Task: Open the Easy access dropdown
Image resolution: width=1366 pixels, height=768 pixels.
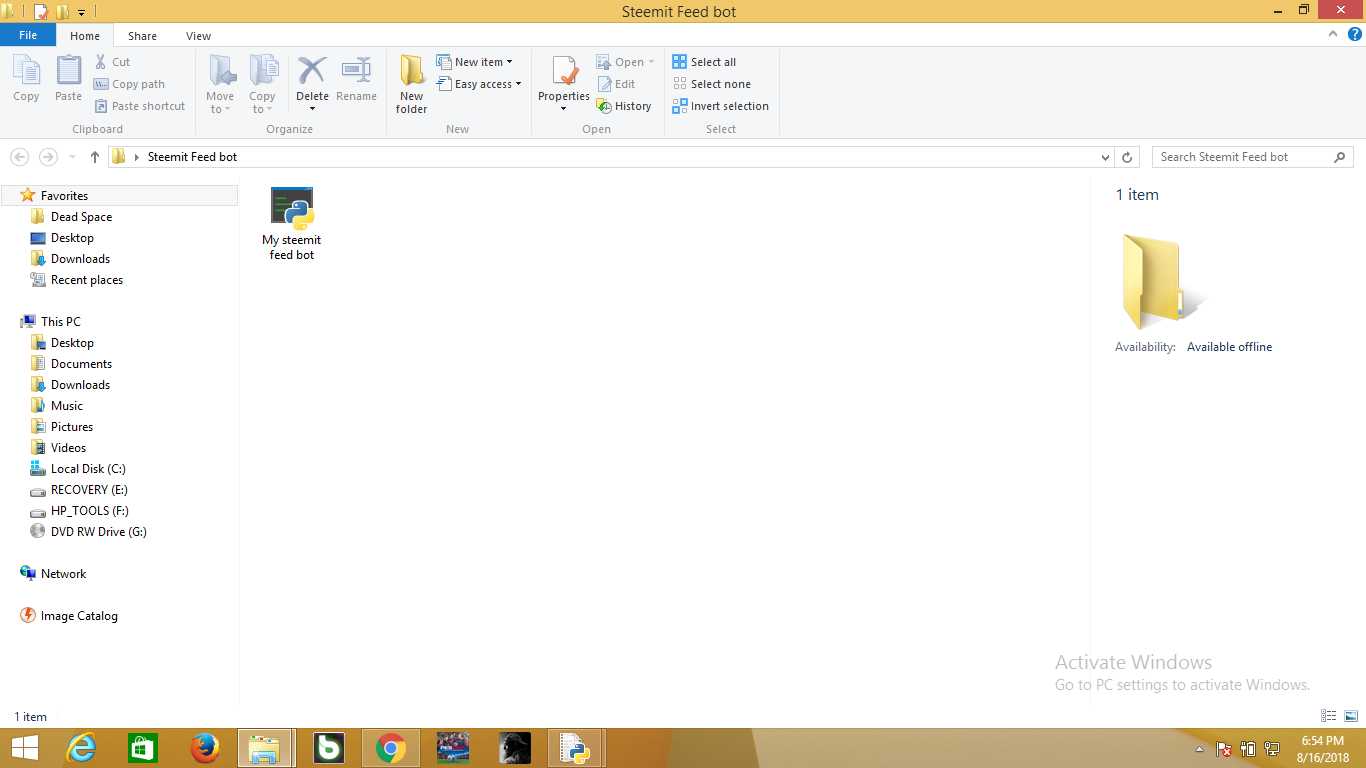Action: [x=479, y=84]
